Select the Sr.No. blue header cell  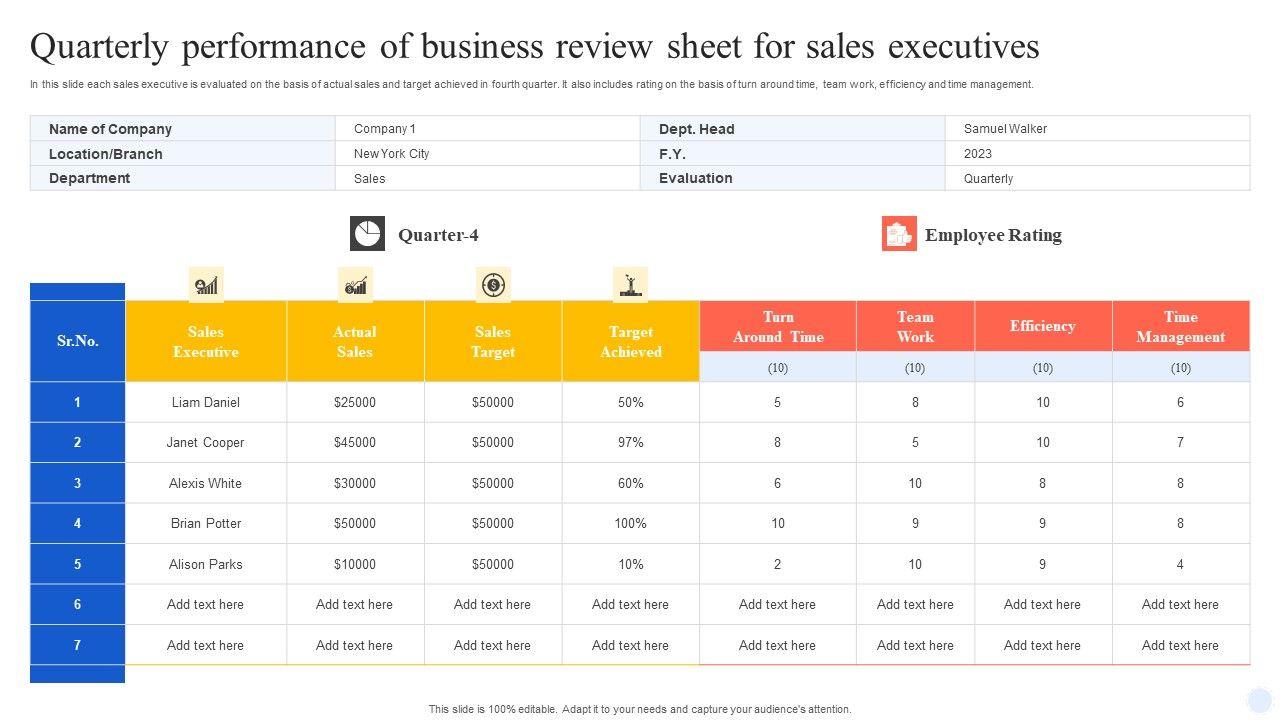click(78, 341)
